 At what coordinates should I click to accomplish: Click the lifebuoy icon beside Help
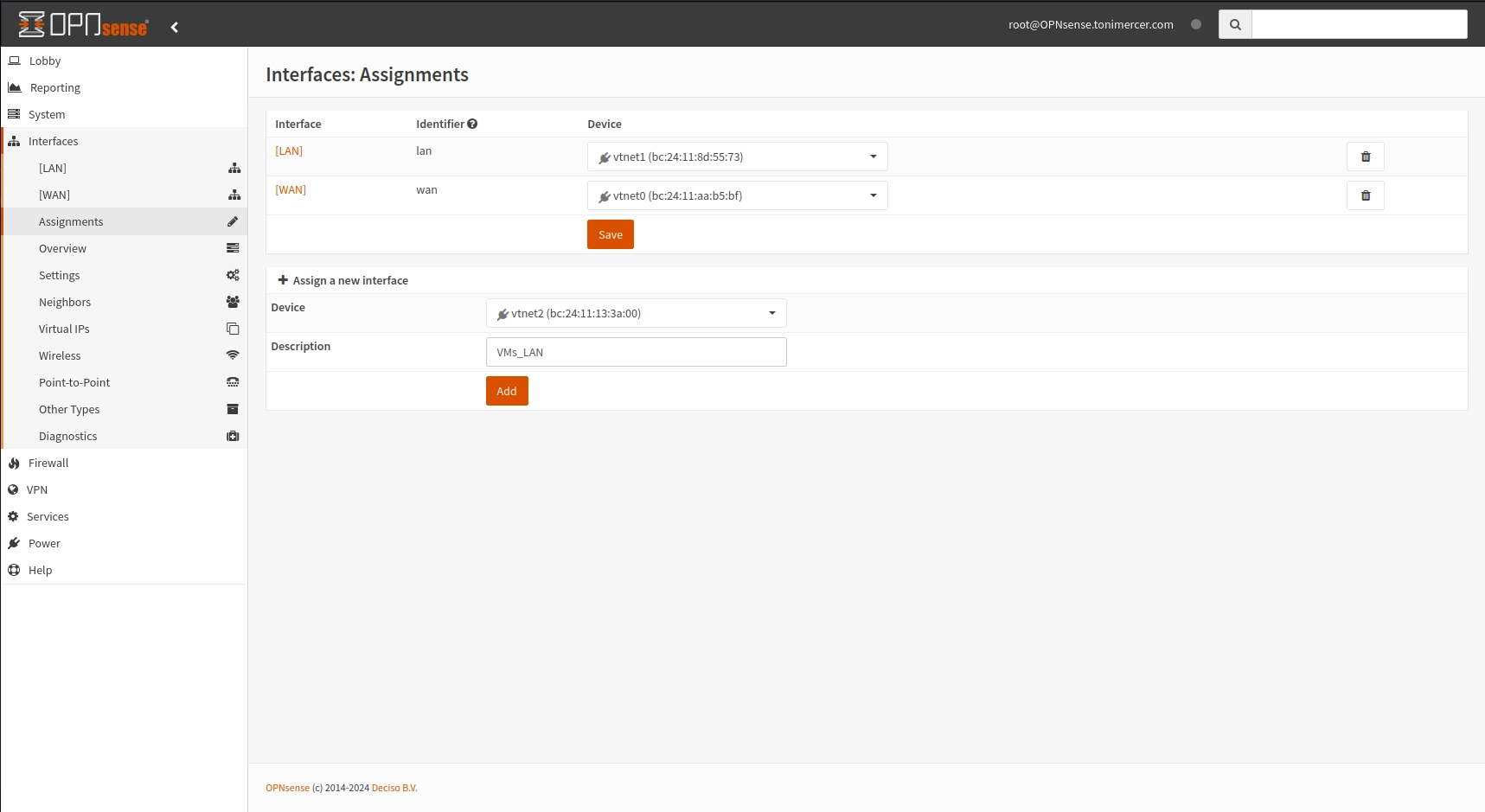click(14, 570)
